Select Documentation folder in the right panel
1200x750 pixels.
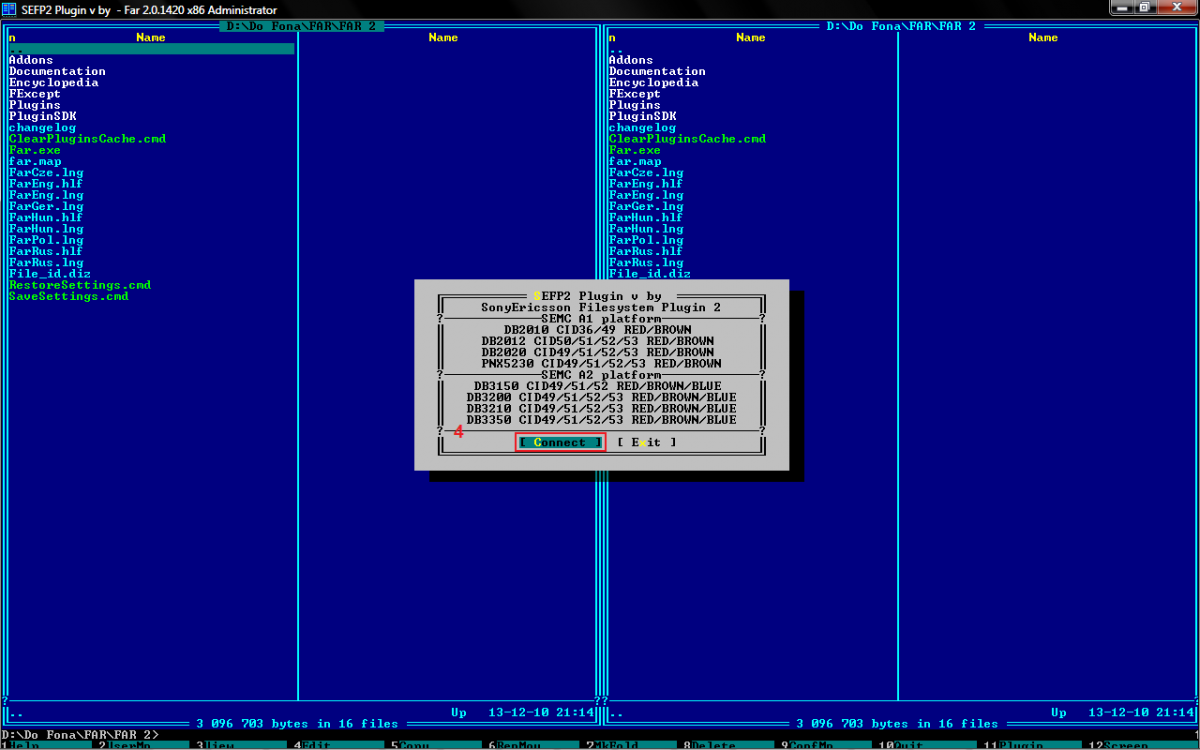657,71
